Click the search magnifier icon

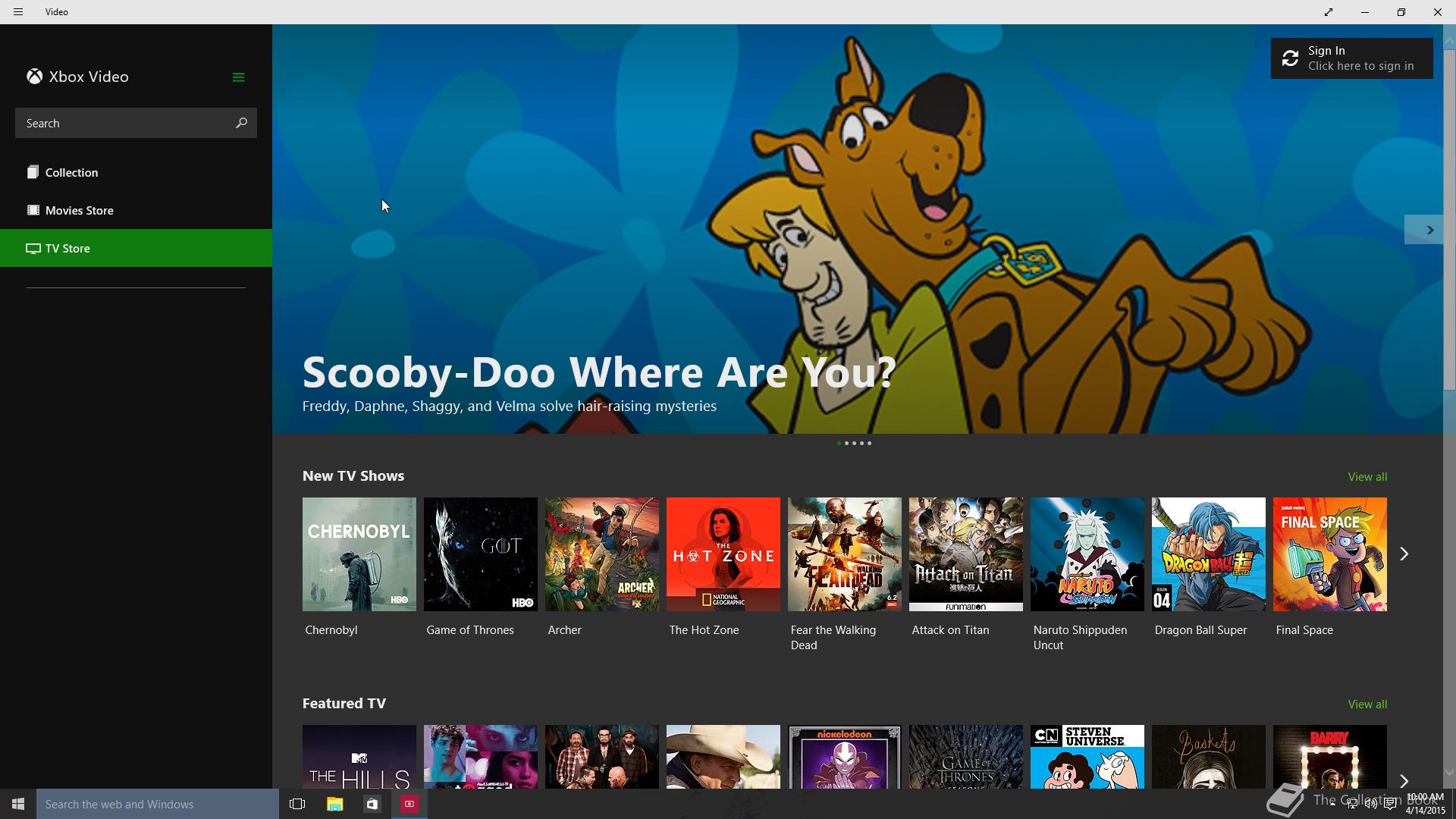point(241,123)
